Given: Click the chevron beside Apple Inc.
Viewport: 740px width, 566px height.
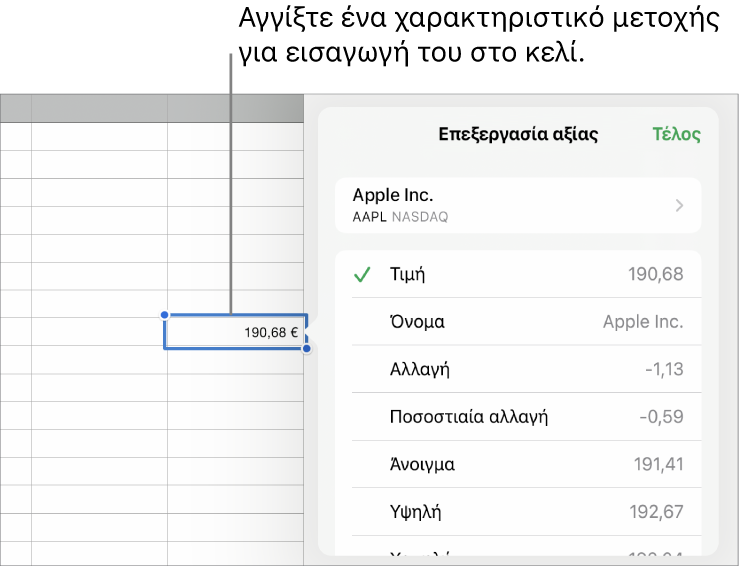Looking at the screenshot, I should click(679, 206).
